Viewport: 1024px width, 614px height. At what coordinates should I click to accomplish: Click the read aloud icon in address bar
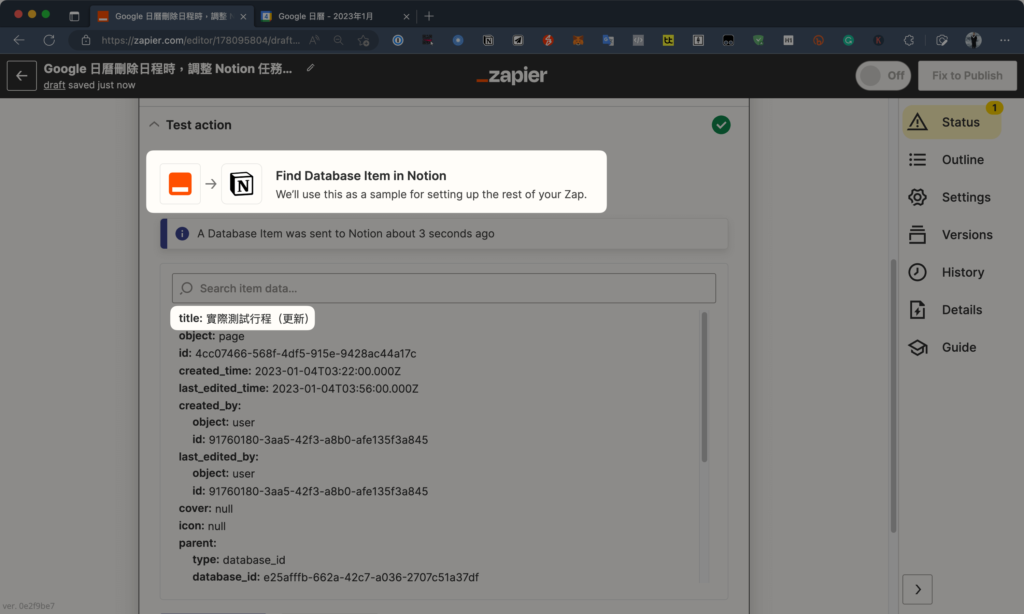(315, 40)
